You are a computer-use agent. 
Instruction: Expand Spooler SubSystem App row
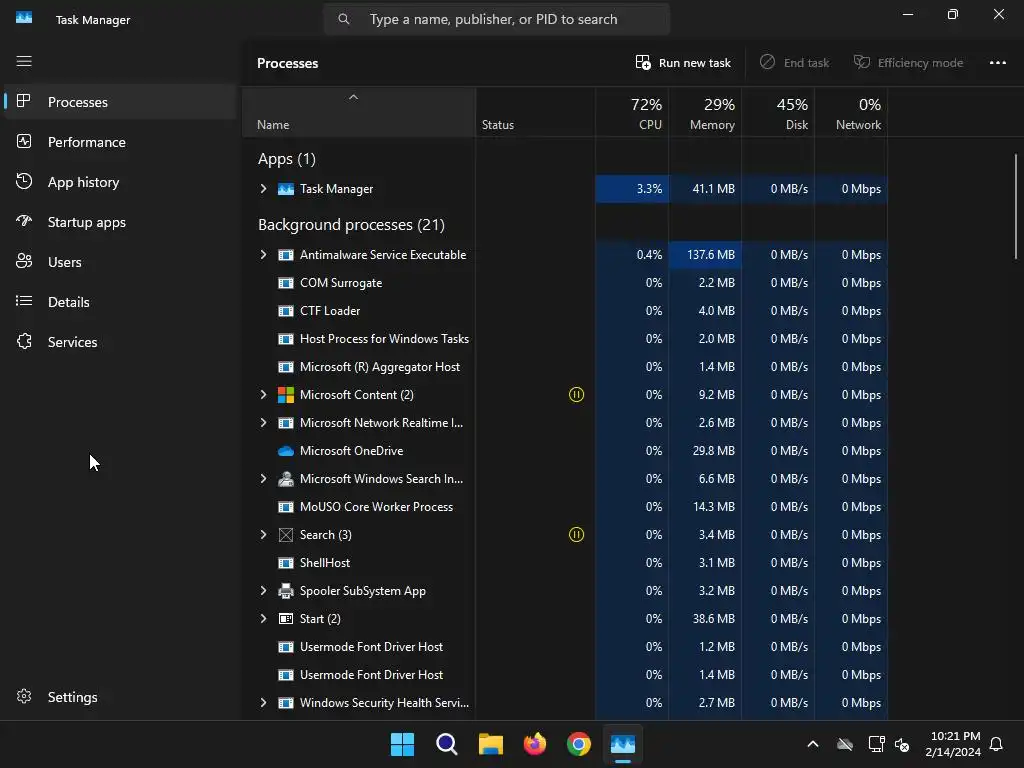(x=263, y=590)
